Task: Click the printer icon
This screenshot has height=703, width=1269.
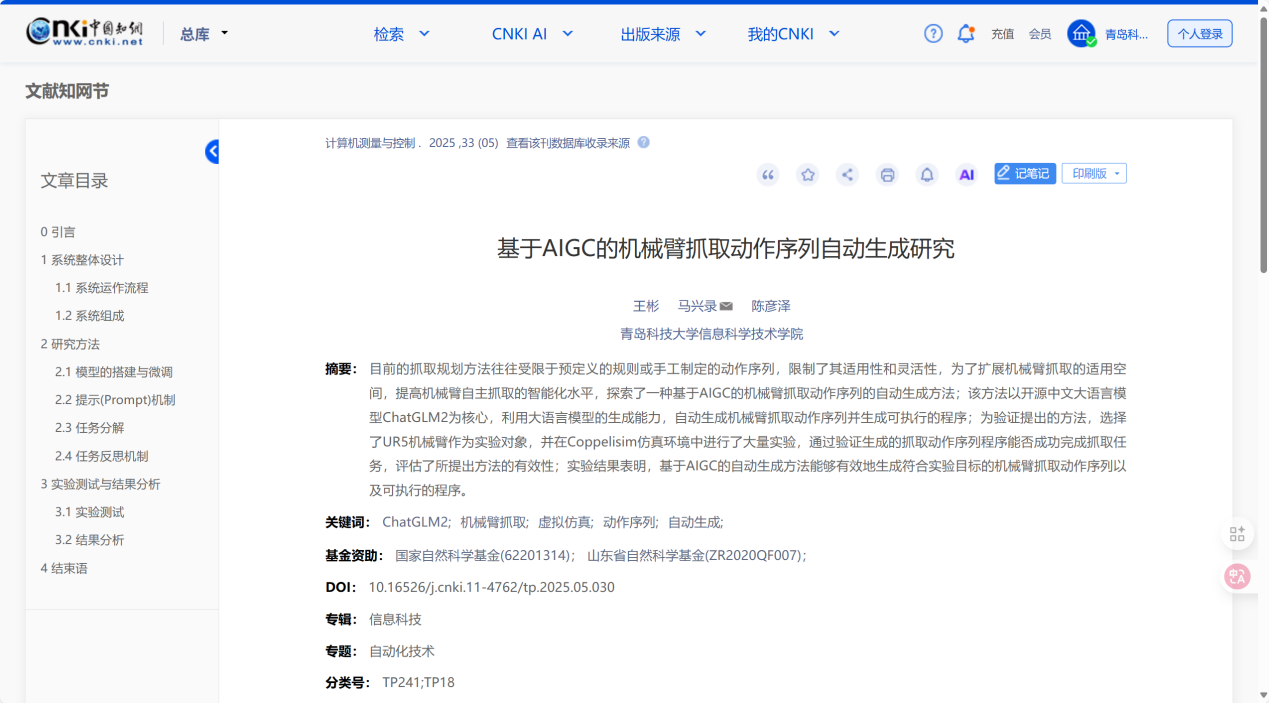Action: coord(887,175)
